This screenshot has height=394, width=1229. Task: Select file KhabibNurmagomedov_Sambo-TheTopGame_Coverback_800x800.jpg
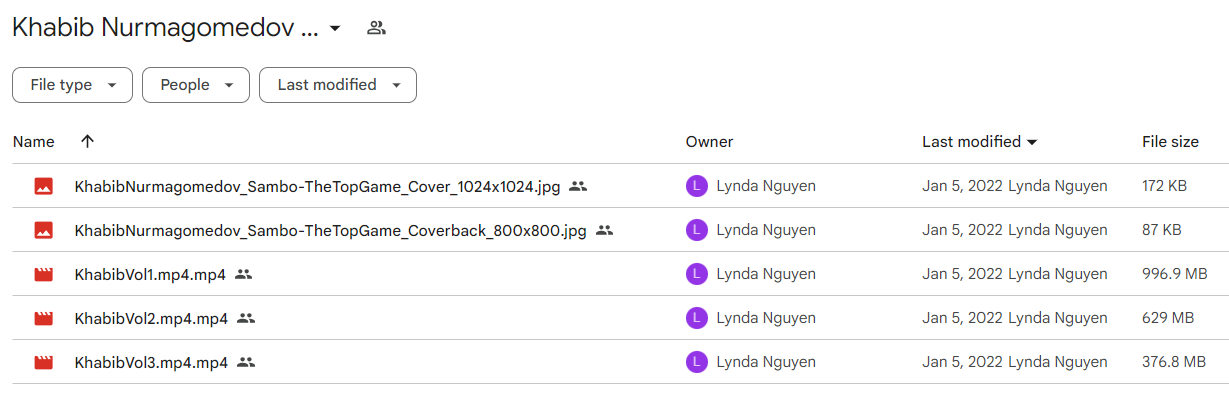tap(330, 230)
